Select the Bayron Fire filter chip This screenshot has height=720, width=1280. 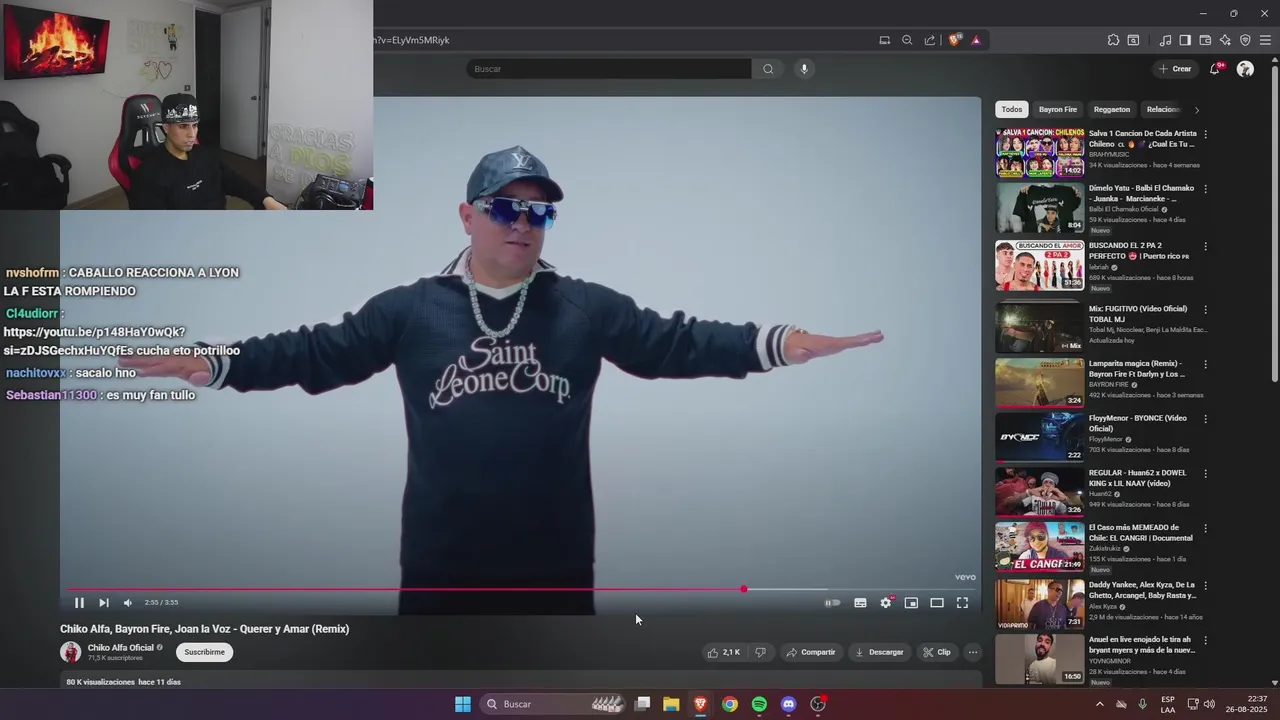pos(1058,109)
